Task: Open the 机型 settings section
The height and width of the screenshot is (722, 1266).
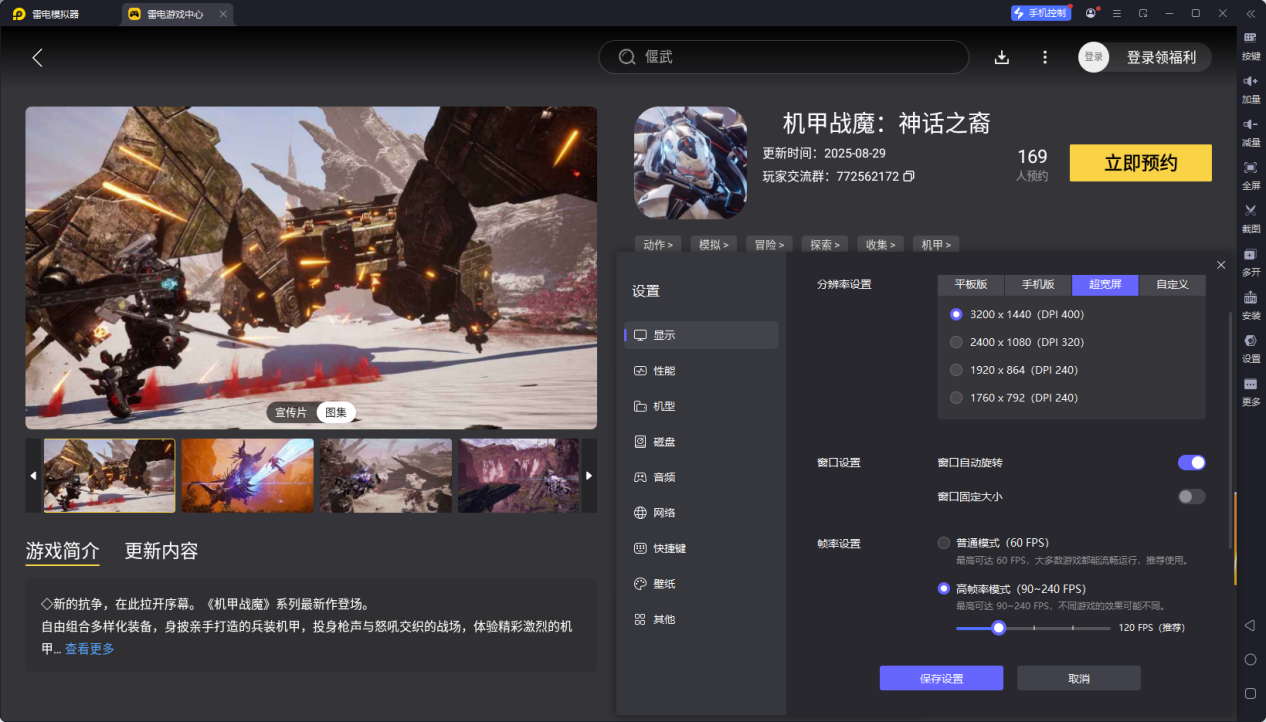Action: [x=701, y=407]
